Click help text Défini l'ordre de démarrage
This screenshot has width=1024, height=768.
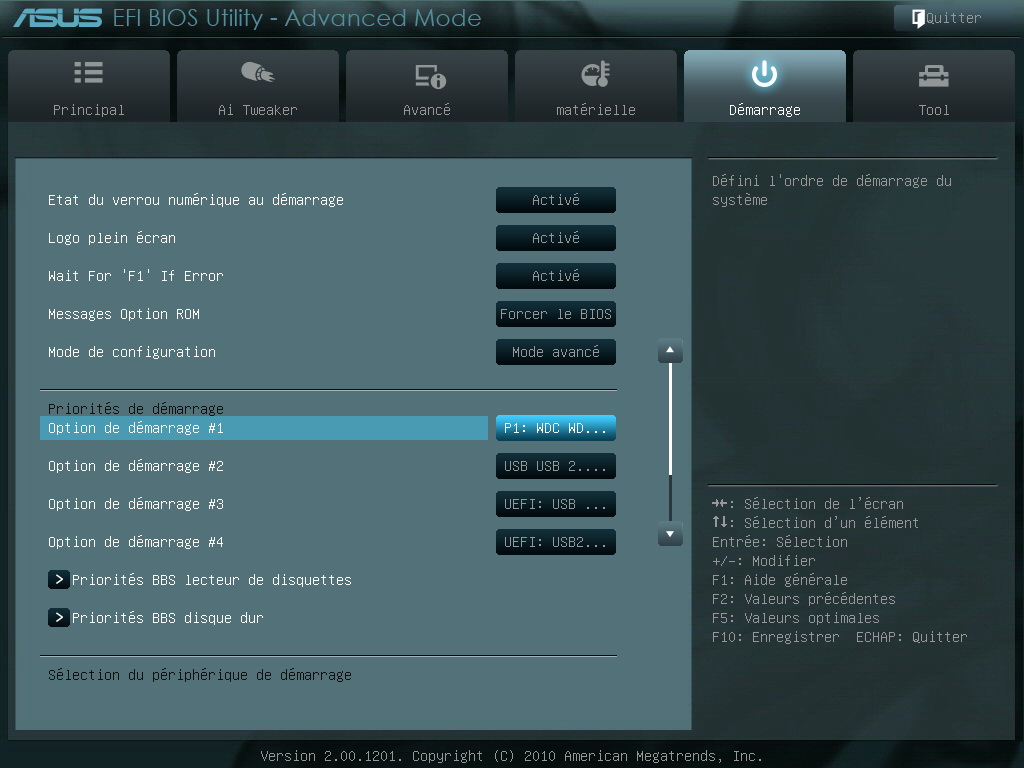[x=831, y=190]
